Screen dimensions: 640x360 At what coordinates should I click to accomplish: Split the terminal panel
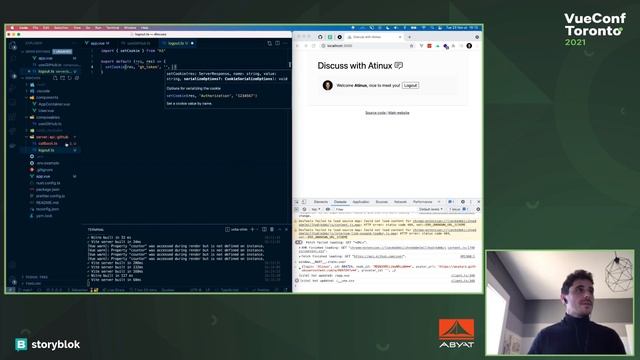(x=264, y=229)
